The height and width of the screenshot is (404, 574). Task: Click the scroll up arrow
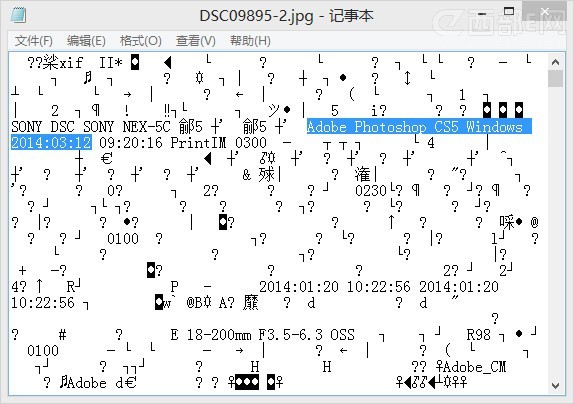(555, 62)
